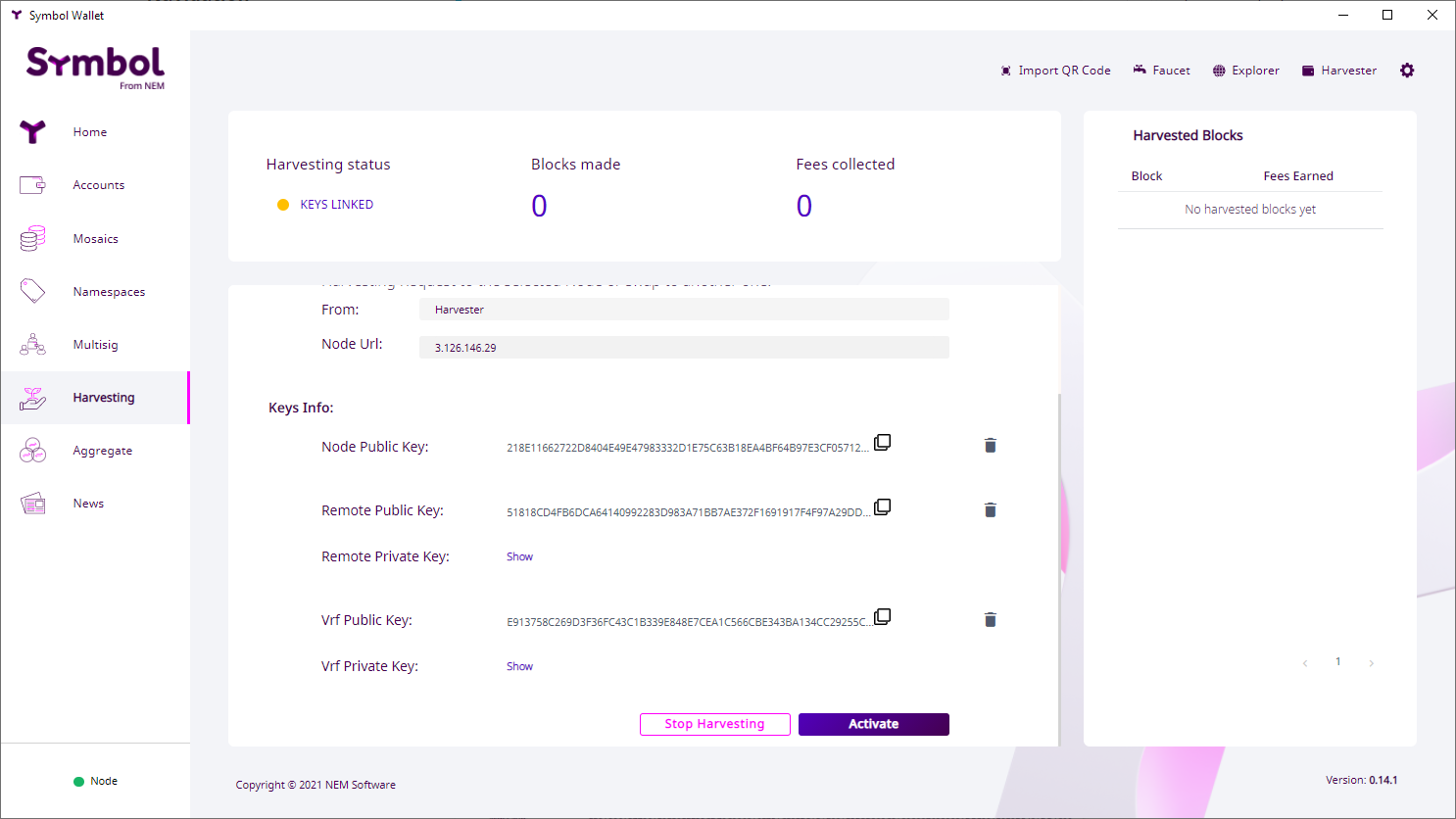Open the Harvester profile dropdown
1456x819 pixels.
coord(1338,71)
